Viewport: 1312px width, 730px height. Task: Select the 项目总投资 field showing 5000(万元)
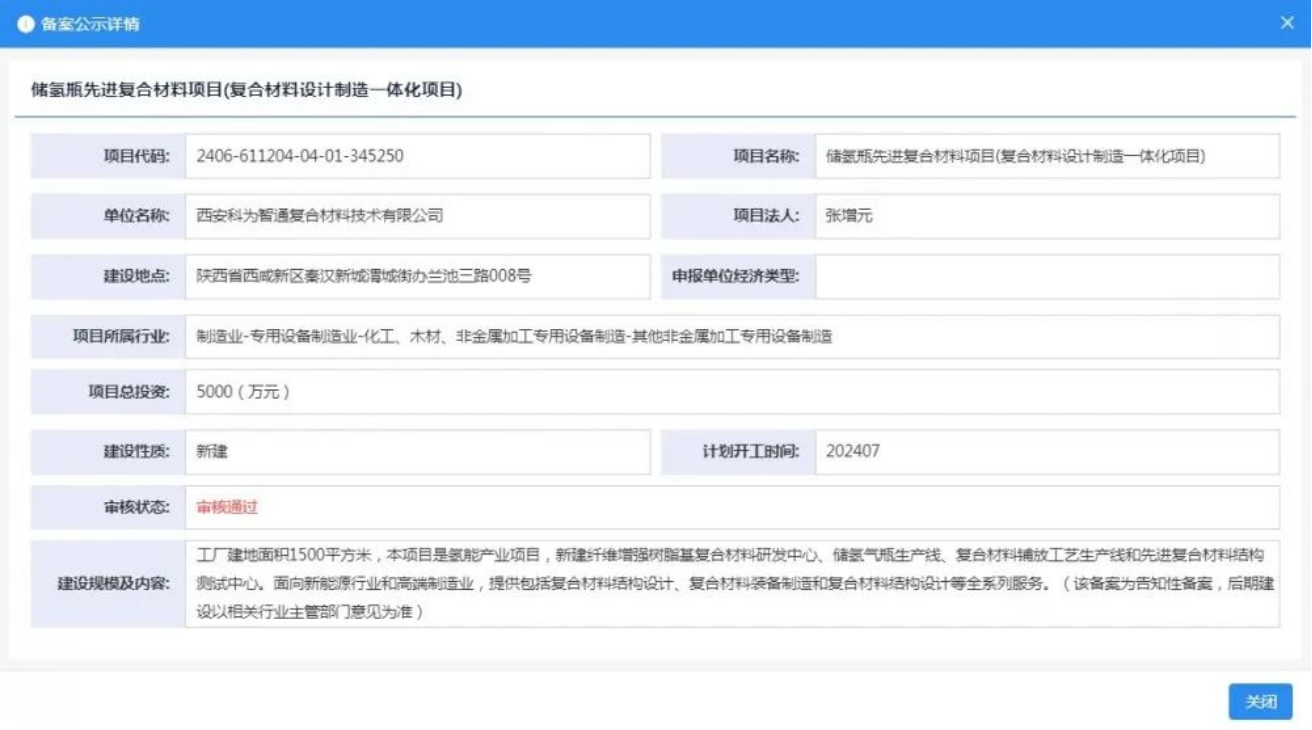[x=731, y=392]
